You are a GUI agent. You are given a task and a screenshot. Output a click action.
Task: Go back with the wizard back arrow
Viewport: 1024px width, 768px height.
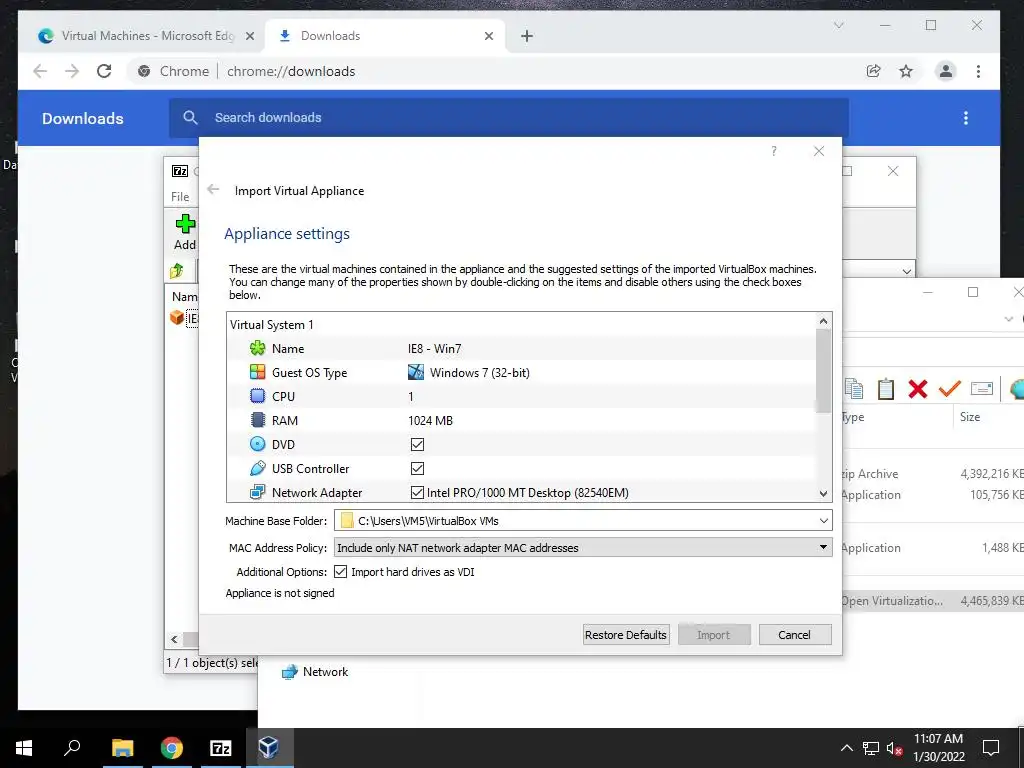point(213,189)
